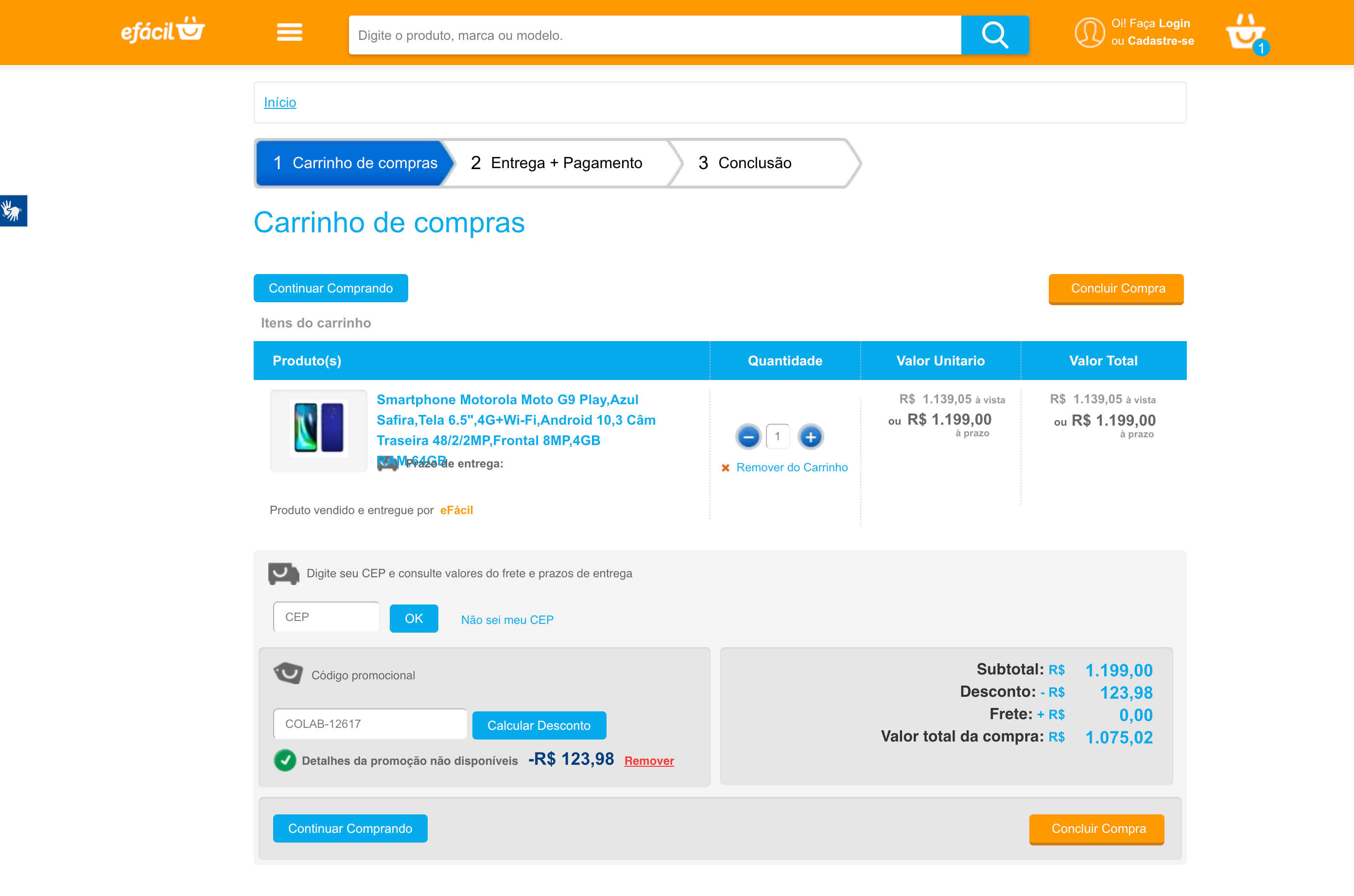The height and width of the screenshot is (896, 1354).
Task: Click Não sei meu CEP link
Action: [x=507, y=620]
